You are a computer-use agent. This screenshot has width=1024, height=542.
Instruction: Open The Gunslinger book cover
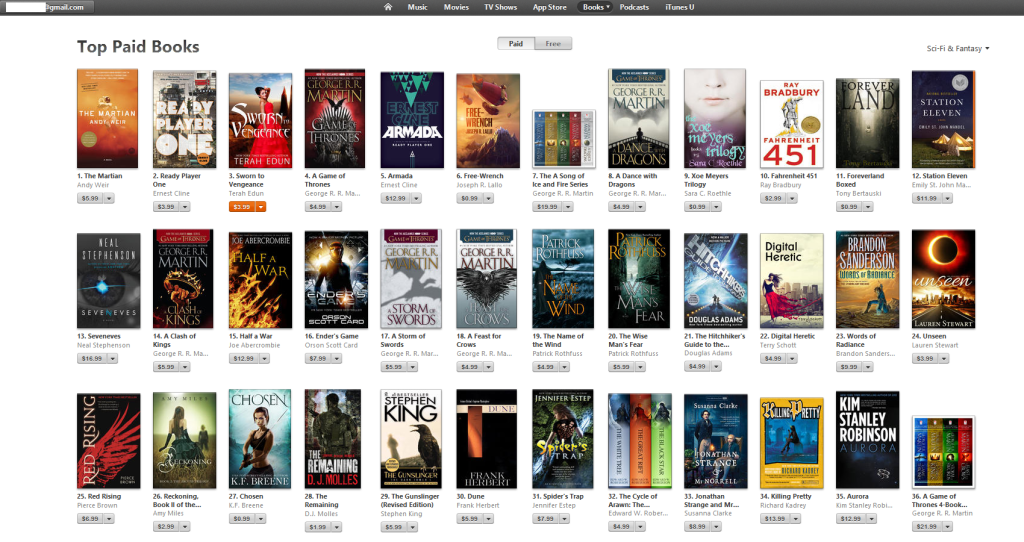coord(411,439)
